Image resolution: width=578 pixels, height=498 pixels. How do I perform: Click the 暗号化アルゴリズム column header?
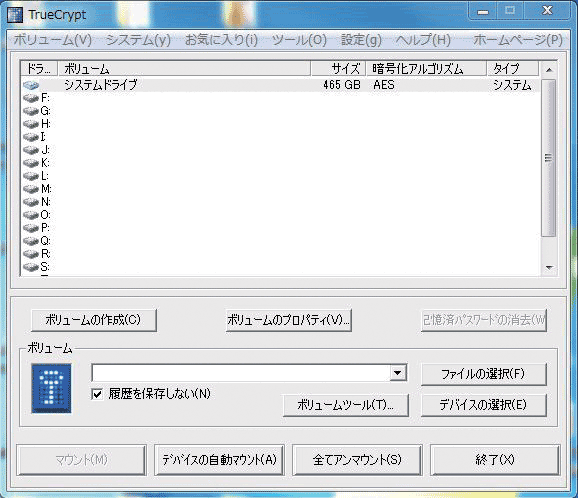426,69
